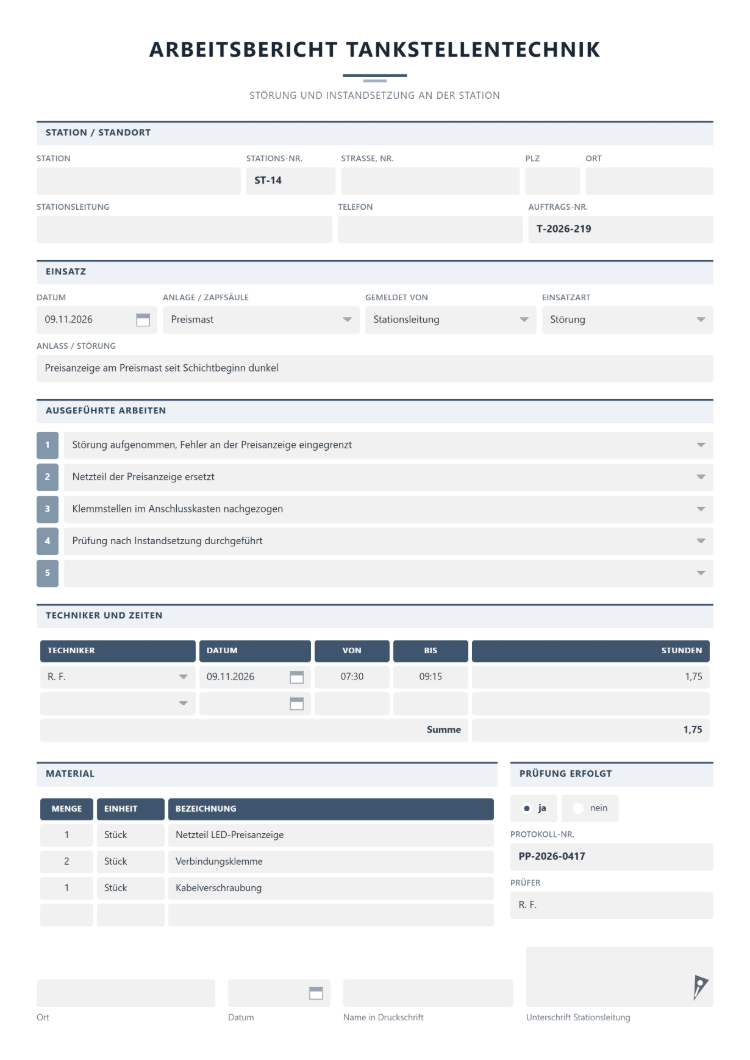Image resolution: width=750 pixels, height=1060 pixels.
Task: Click the Stationsleitung input field
Action: [x=185, y=230]
